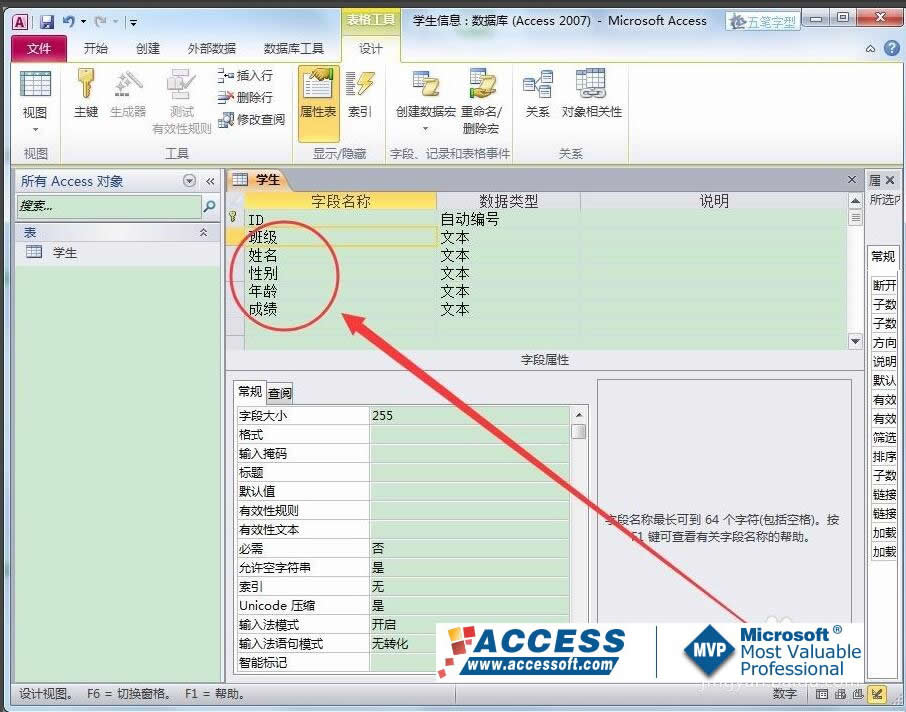Open the Customize Quick Access Toolbar dropdown
906x712 pixels.
pyautogui.click(x=133, y=23)
